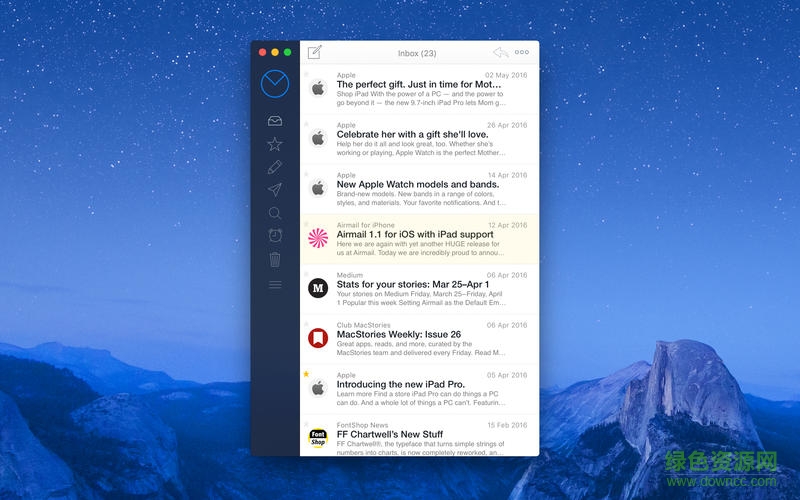Screen dimensions: 800x500
Task: Star the 'Celebrate her with a gift' email
Action: tap(306, 124)
